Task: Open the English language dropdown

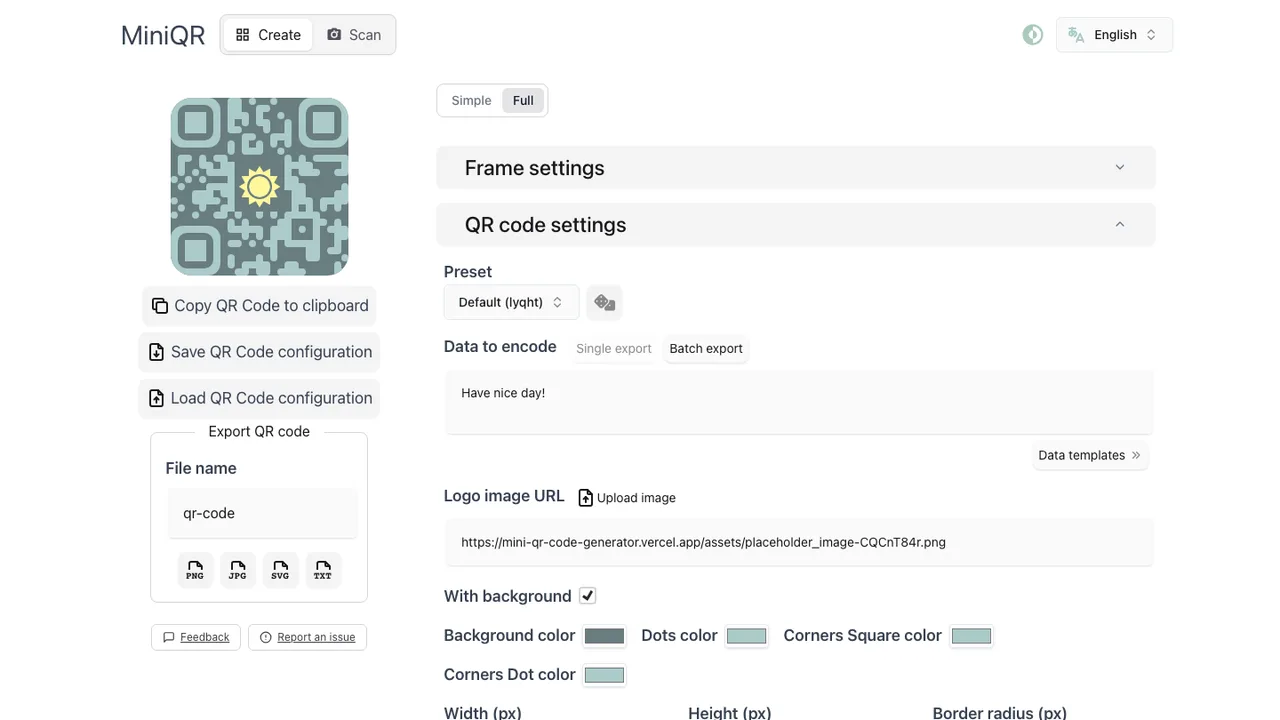Action: pyautogui.click(x=1114, y=35)
